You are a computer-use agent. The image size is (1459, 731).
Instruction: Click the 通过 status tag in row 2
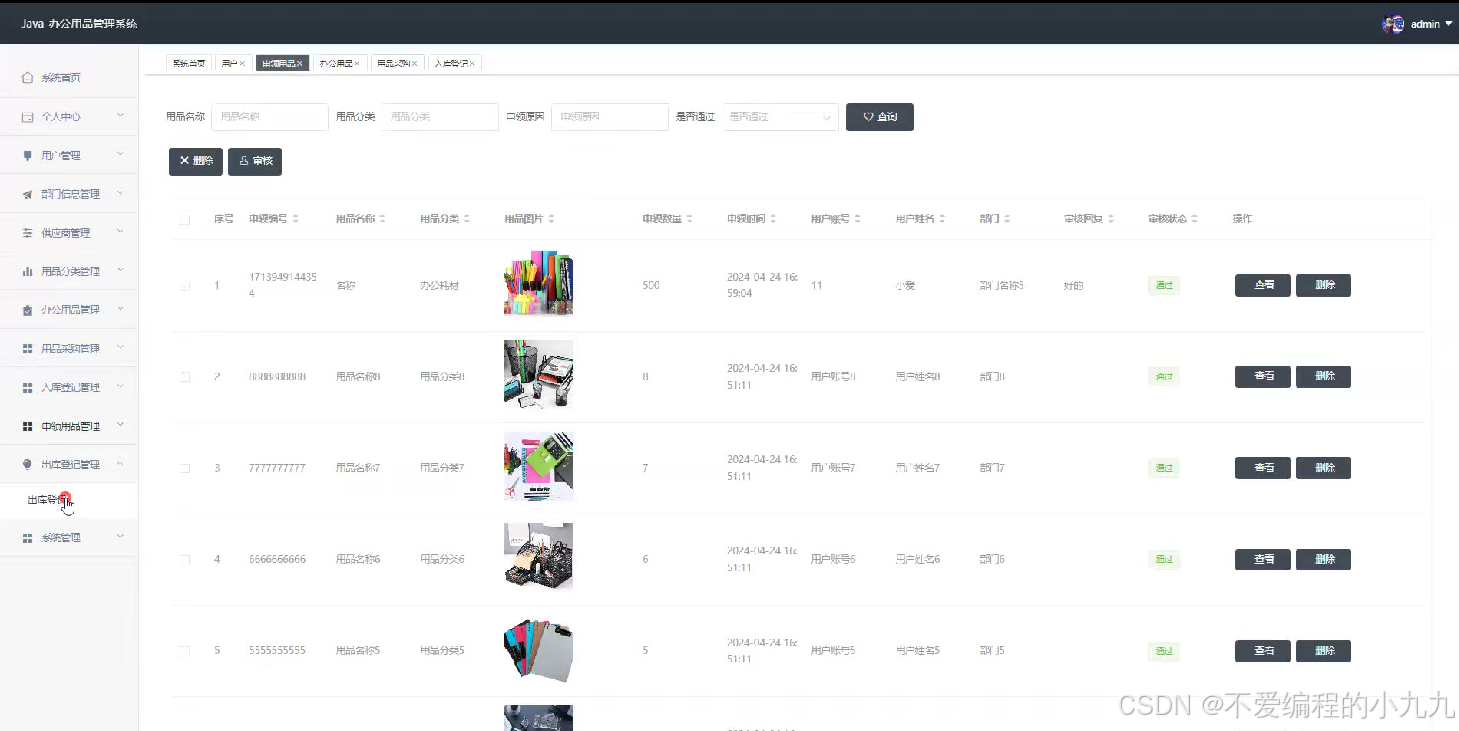click(x=1164, y=377)
